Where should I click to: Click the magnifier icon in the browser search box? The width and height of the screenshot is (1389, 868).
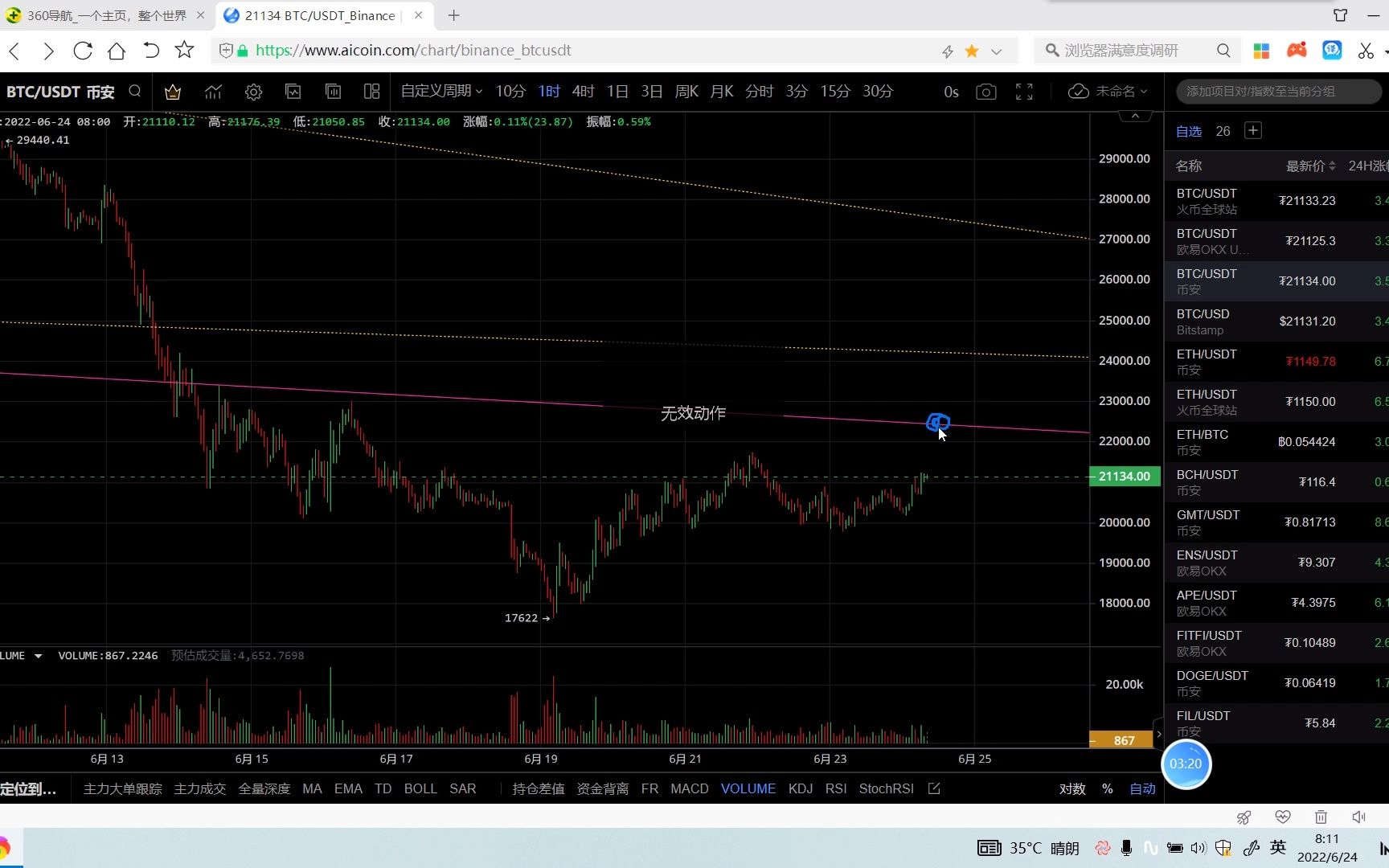click(1223, 51)
